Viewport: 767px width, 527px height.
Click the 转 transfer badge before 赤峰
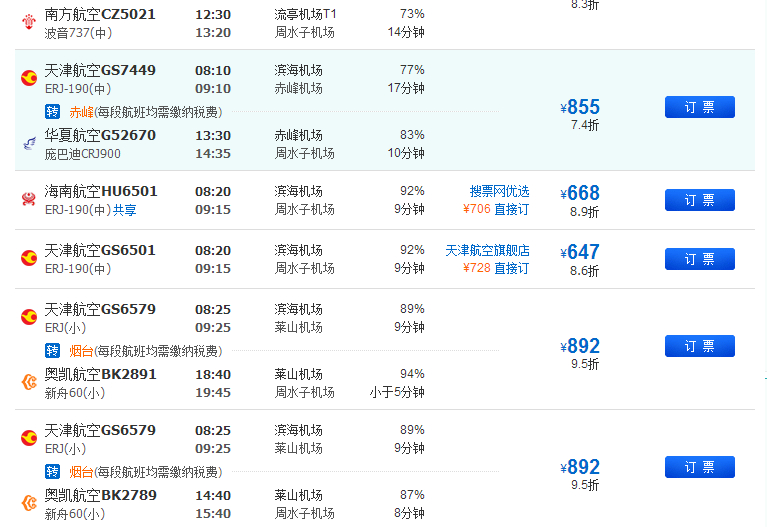(52, 112)
